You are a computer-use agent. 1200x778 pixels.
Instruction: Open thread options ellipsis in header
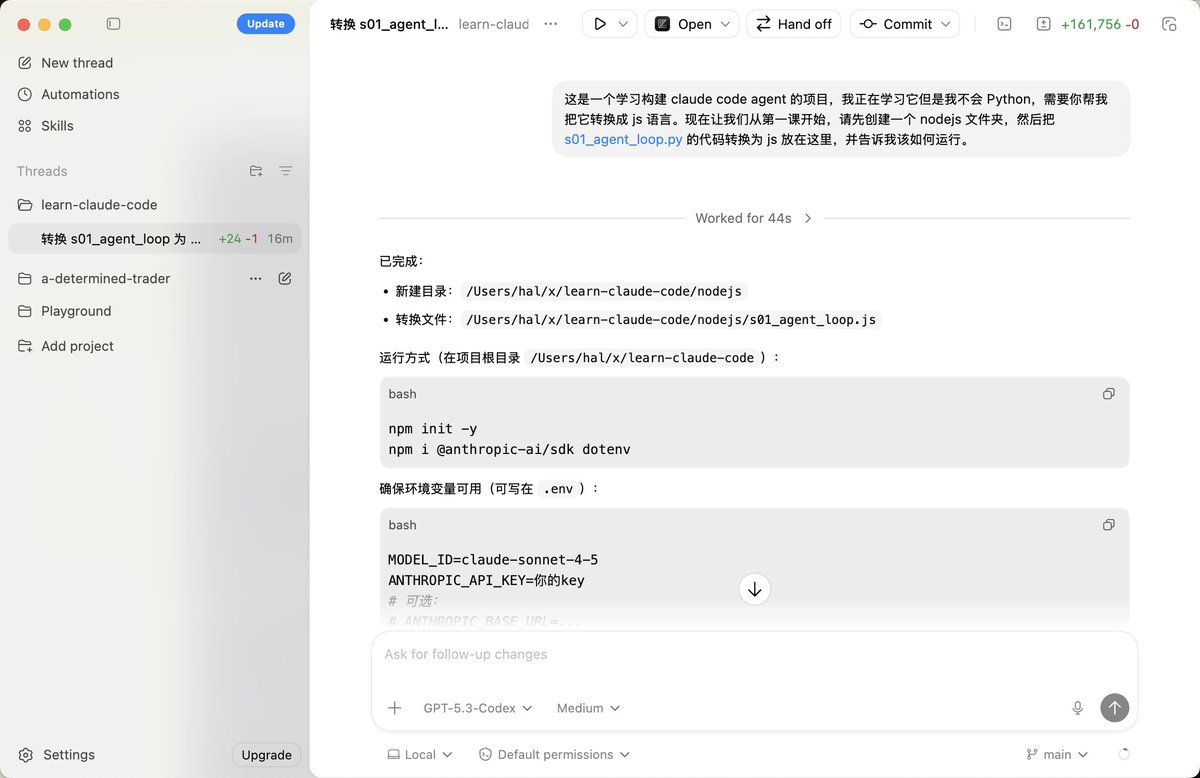click(x=551, y=24)
